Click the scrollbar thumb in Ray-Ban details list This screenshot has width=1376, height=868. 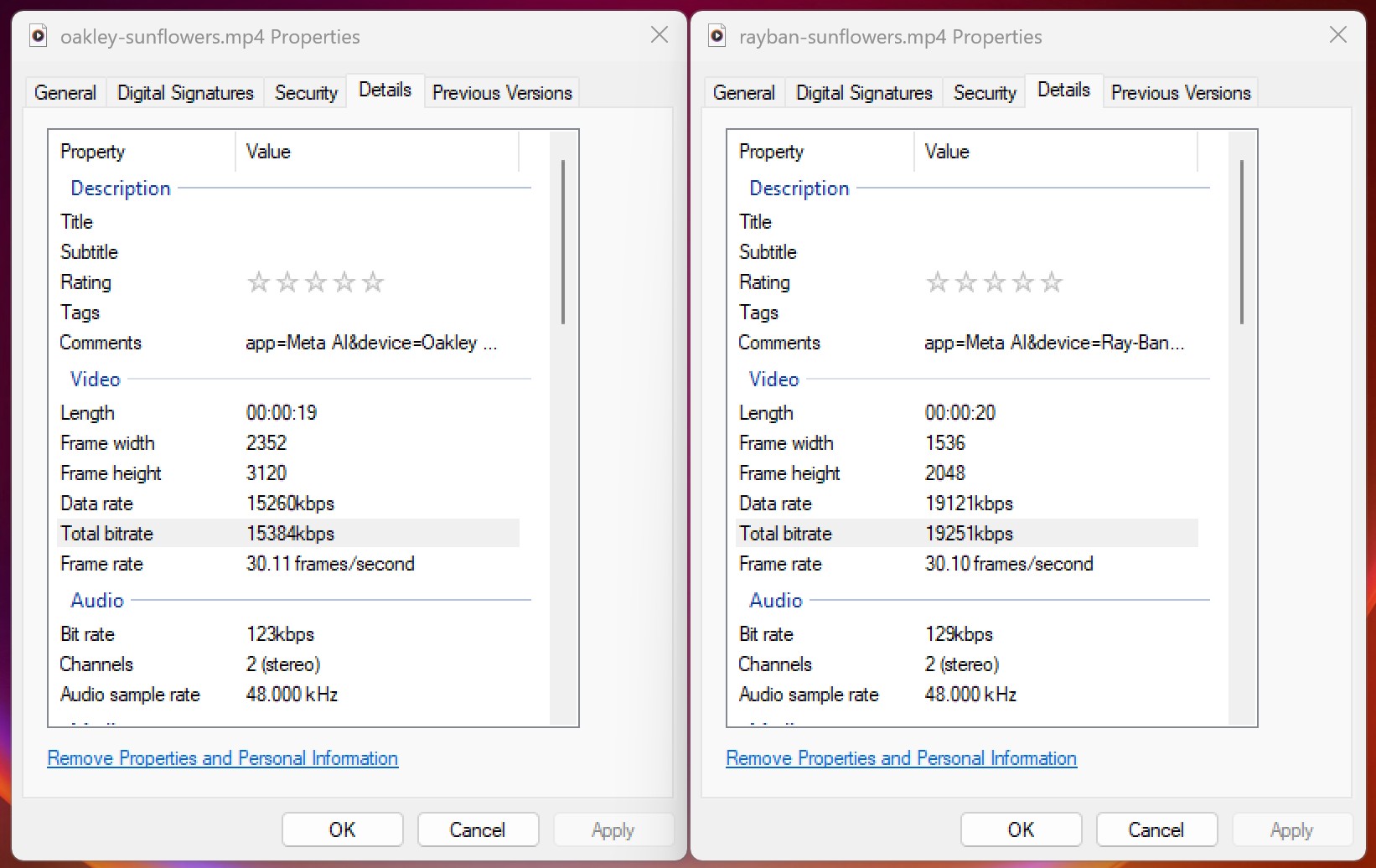1242,241
